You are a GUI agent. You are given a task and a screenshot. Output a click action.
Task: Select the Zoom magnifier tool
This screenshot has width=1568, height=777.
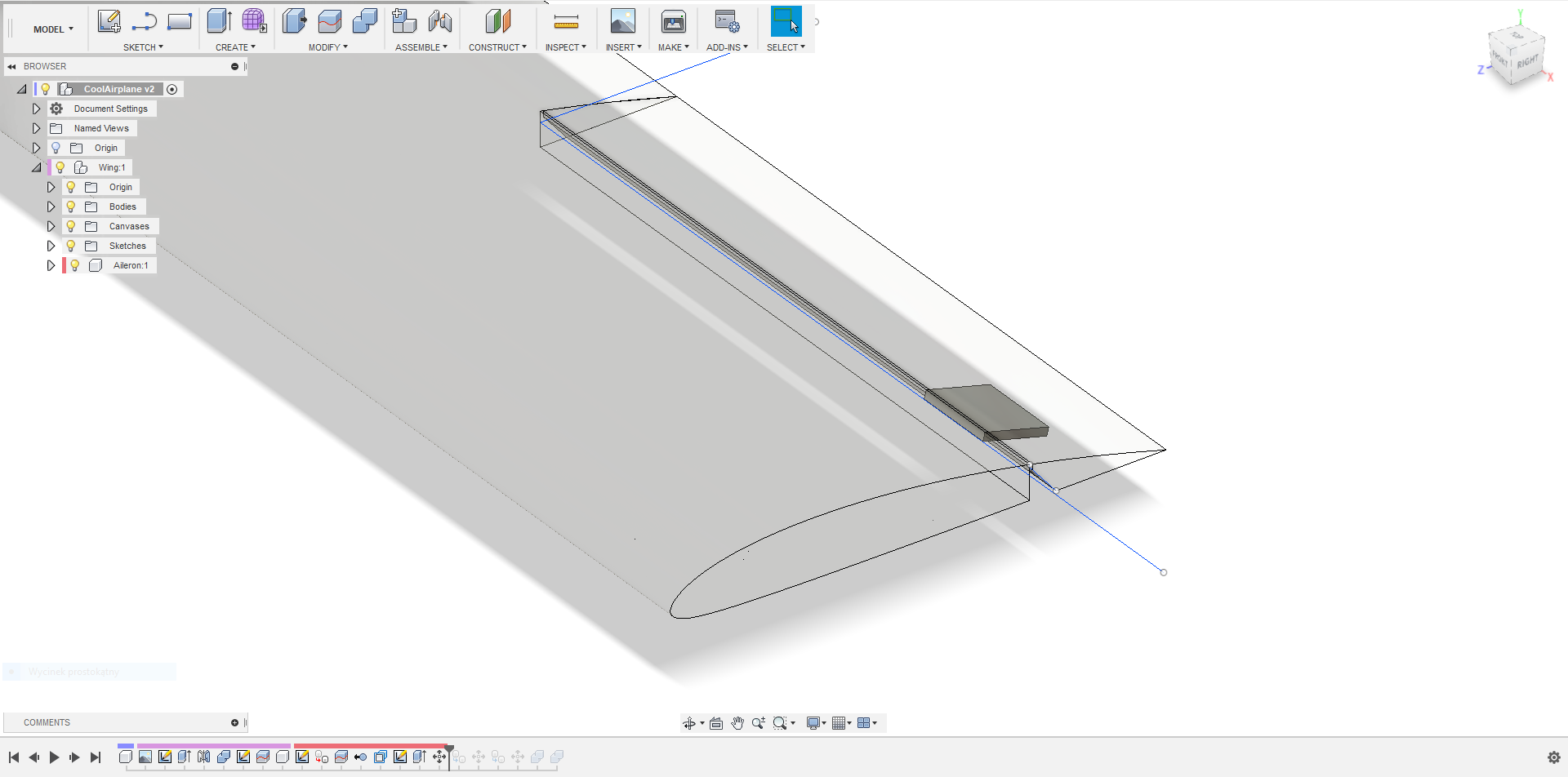(759, 723)
